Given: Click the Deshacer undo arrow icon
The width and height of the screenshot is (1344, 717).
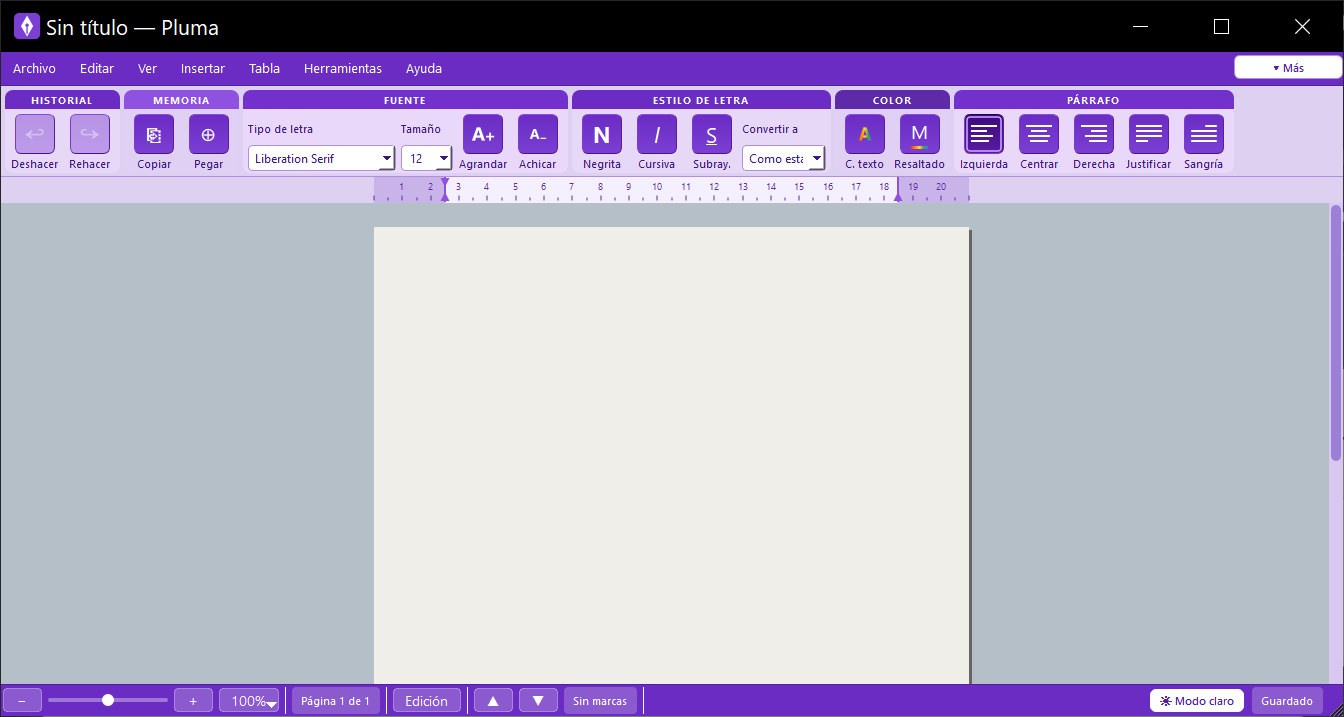Looking at the screenshot, I should tap(35, 134).
